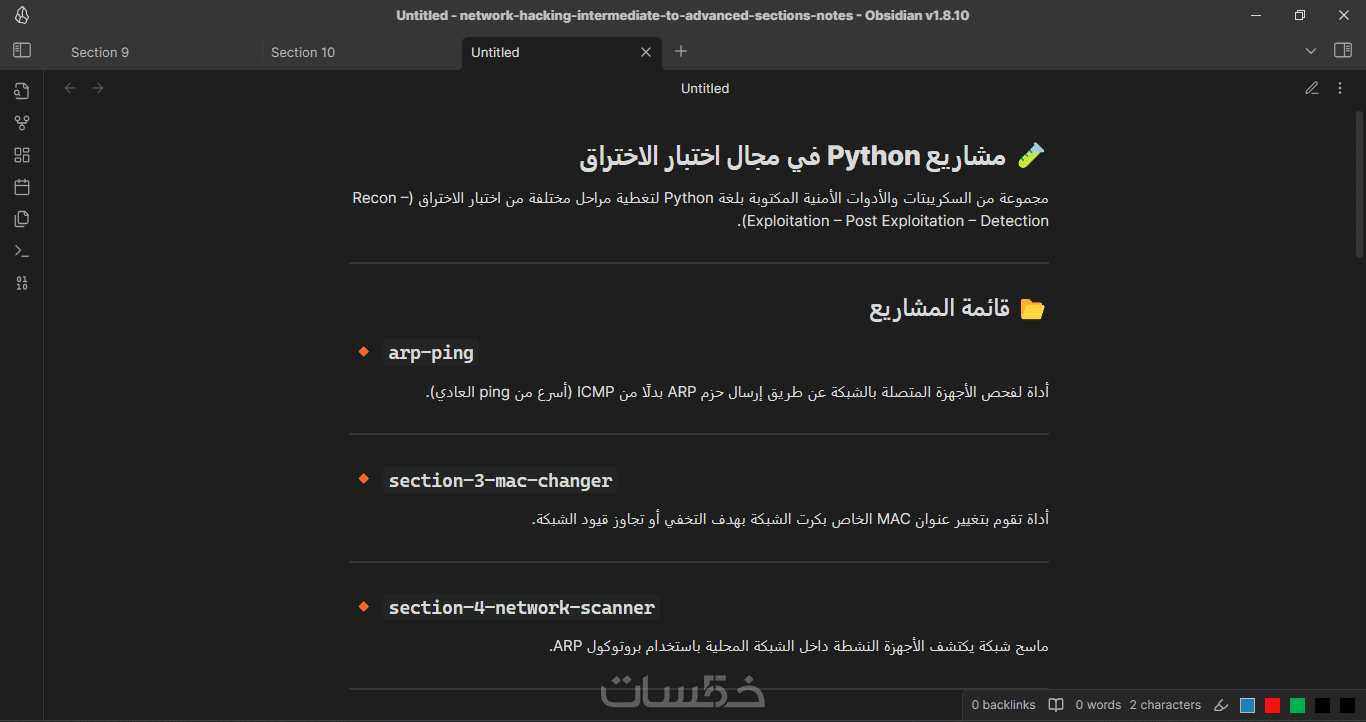The image size is (1366, 722).
Task: Select the green color swatch in status bar
Action: coord(1297,705)
